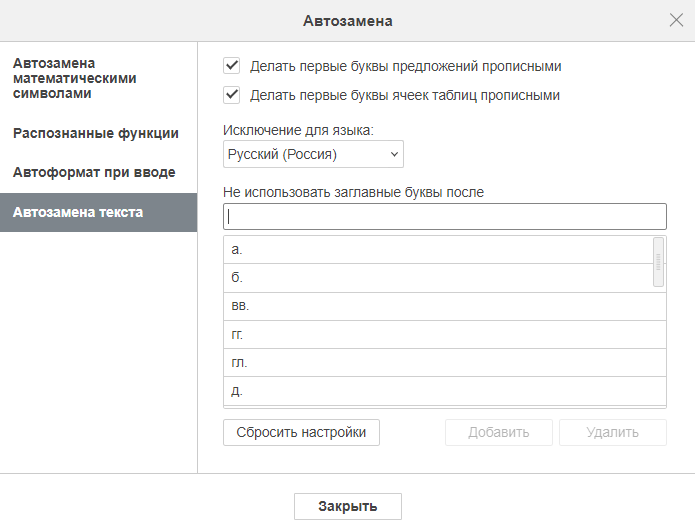695x525 pixels.
Task: Toggle 'Делать первые буквы ячеек таблиц прописными' checkbox
Action: (x=231, y=95)
